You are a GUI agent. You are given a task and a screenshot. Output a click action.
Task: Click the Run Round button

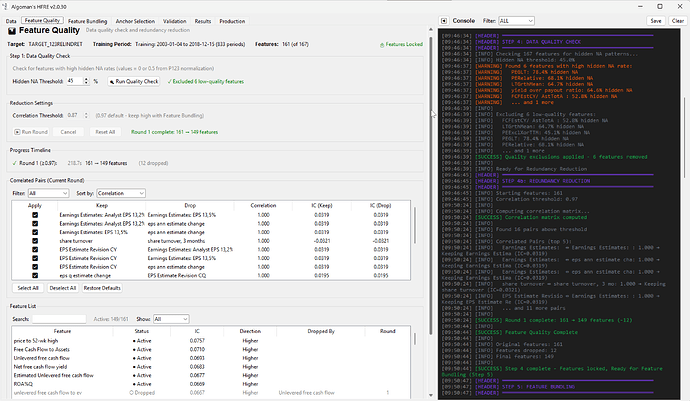[31, 132]
